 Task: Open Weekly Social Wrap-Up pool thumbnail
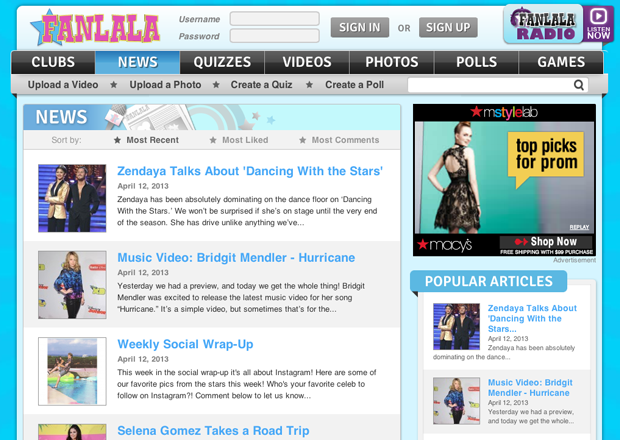(72, 371)
